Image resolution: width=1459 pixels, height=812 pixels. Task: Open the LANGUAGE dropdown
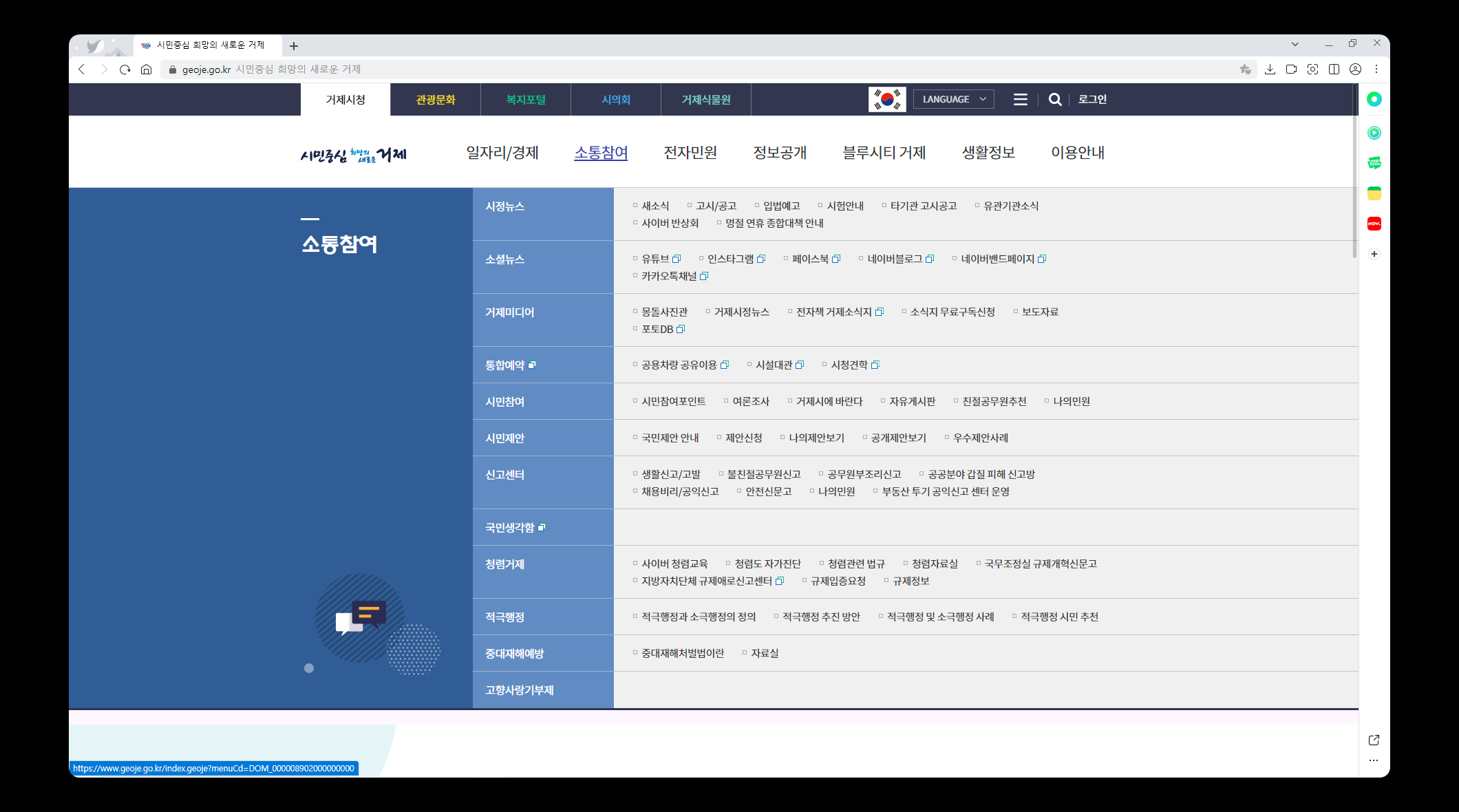[954, 99]
